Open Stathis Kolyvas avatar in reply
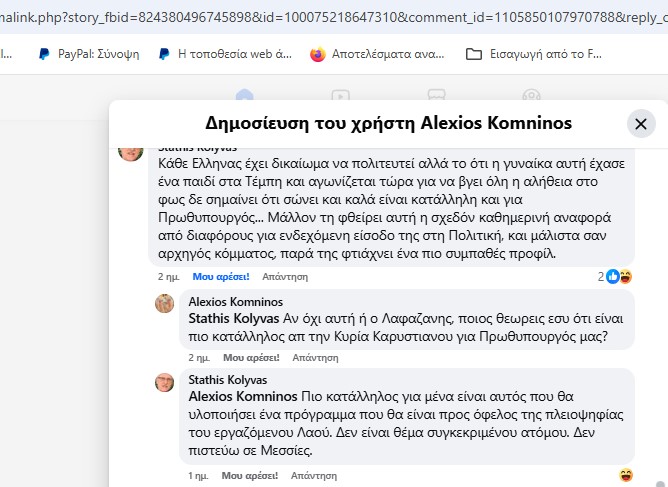The height and width of the screenshot is (487, 668). pos(164,382)
